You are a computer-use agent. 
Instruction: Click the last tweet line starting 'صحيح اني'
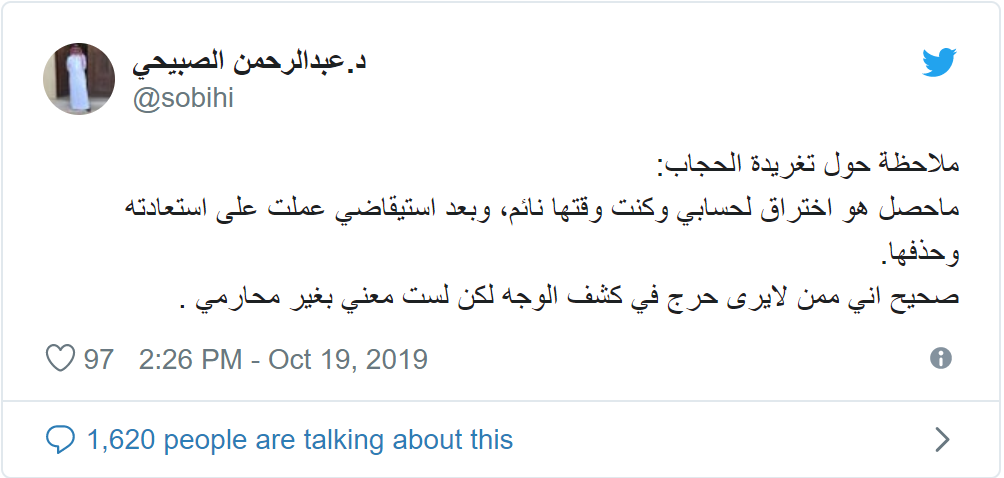pos(569,298)
